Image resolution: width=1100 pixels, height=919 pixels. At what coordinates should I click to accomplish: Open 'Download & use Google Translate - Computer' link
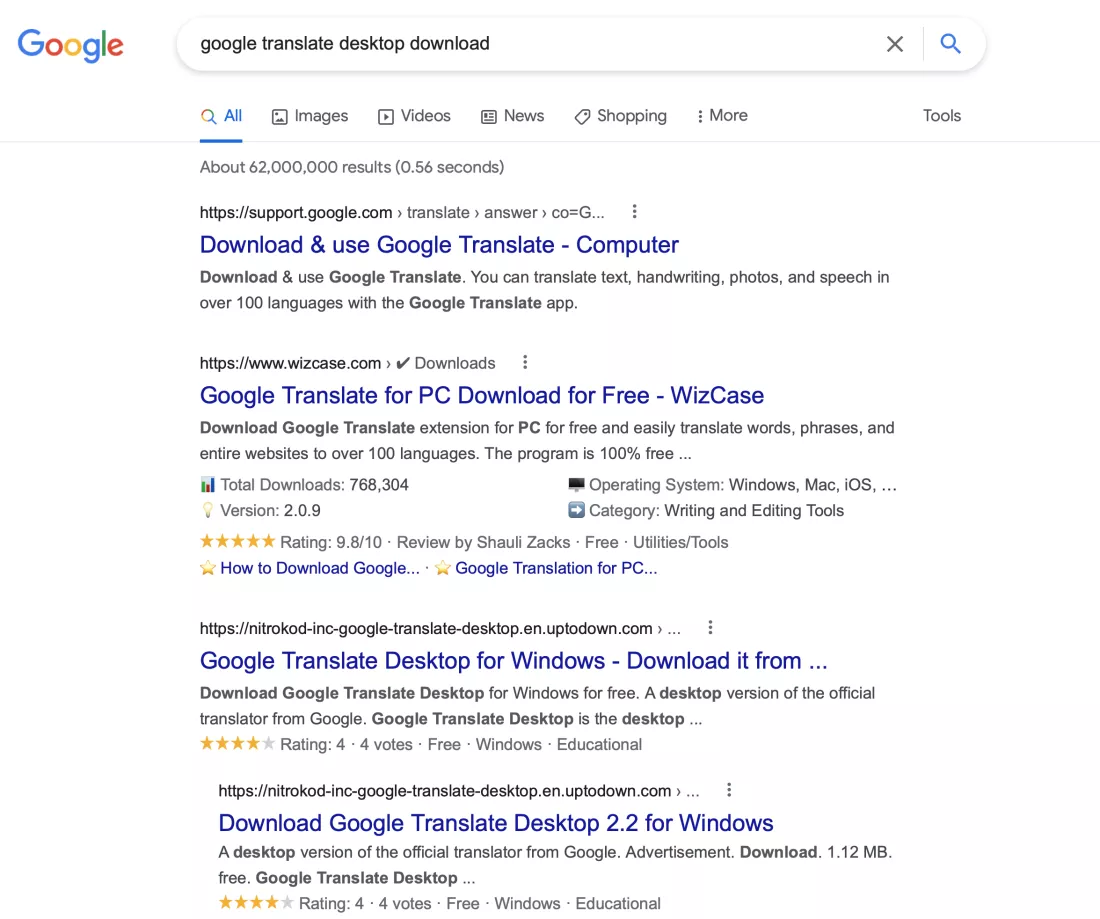click(439, 244)
